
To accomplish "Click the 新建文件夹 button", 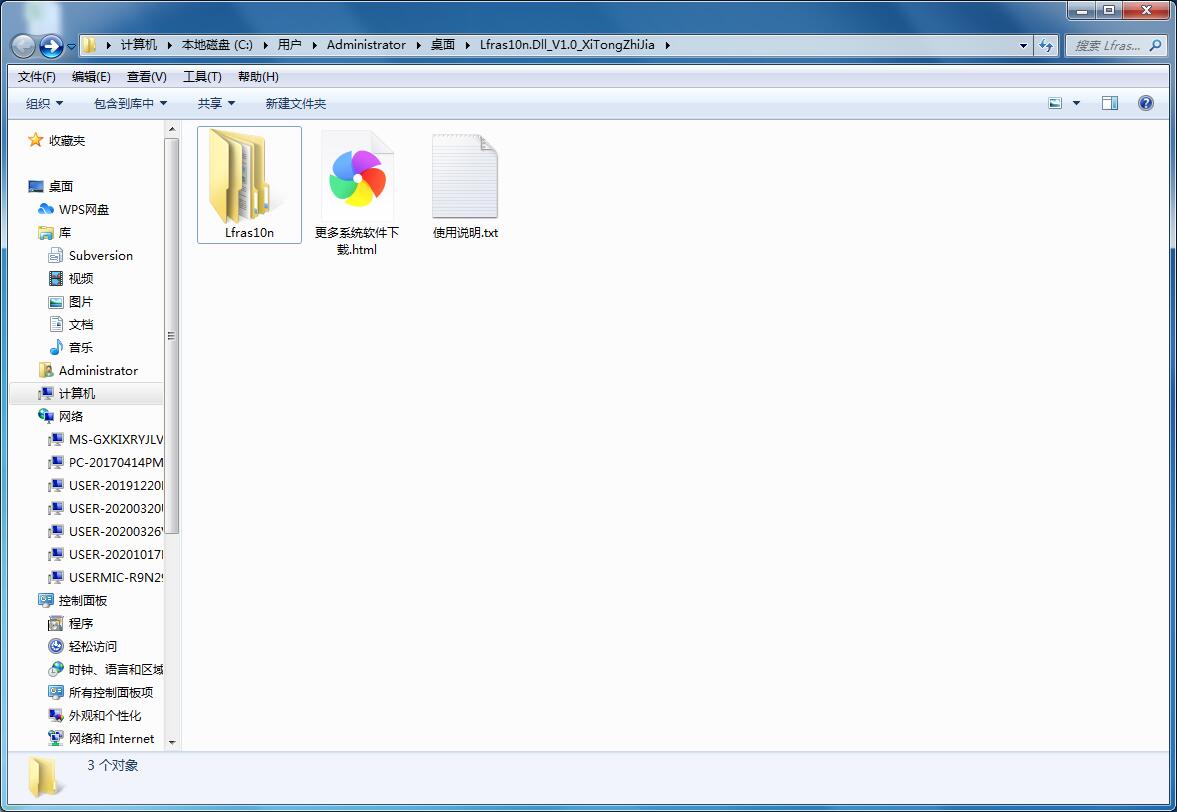I will tap(296, 104).
